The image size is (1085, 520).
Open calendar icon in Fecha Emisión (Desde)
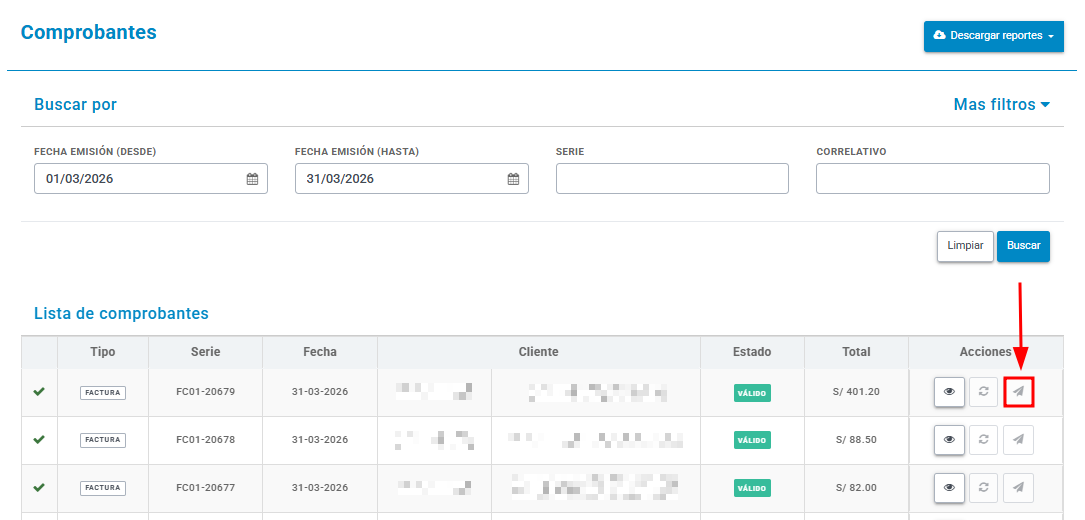(253, 179)
